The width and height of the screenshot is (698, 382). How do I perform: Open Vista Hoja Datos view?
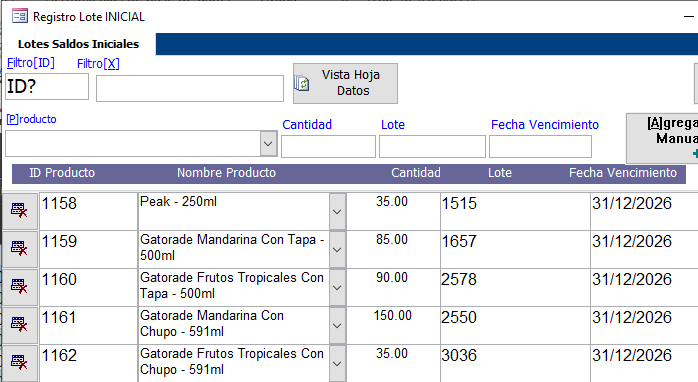(x=345, y=83)
